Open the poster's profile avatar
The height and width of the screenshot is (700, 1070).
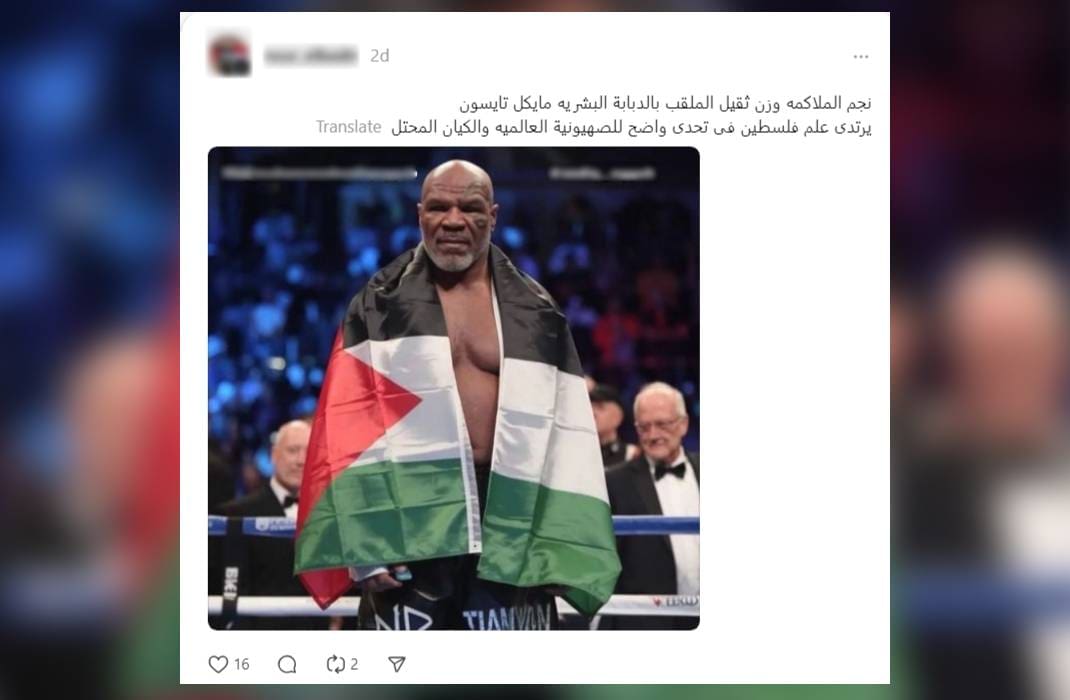[229, 55]
